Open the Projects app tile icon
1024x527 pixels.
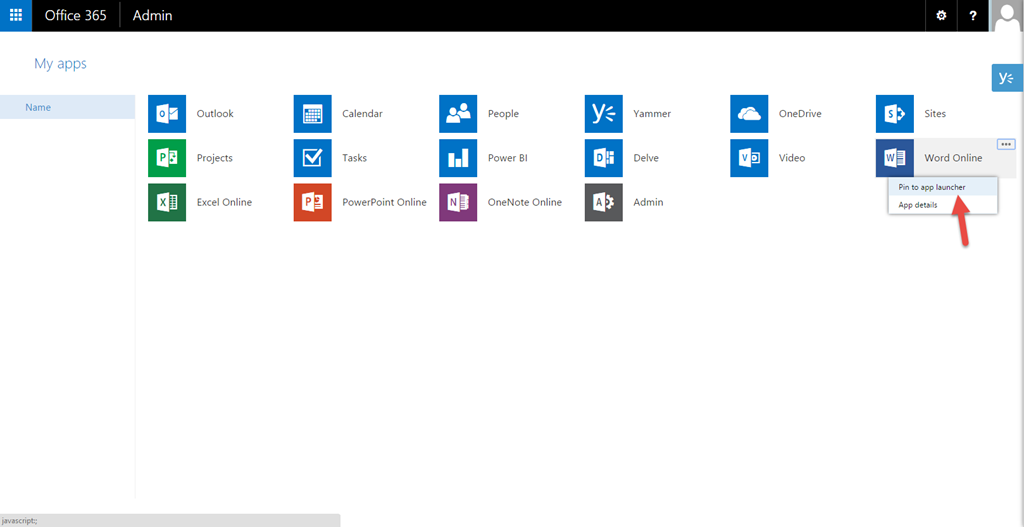[167, 158]
